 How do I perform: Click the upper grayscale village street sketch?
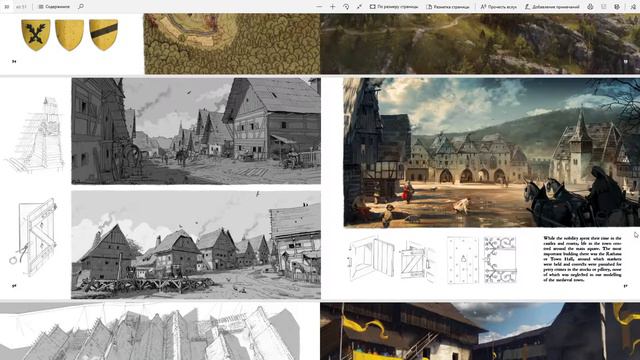point(196,131)
